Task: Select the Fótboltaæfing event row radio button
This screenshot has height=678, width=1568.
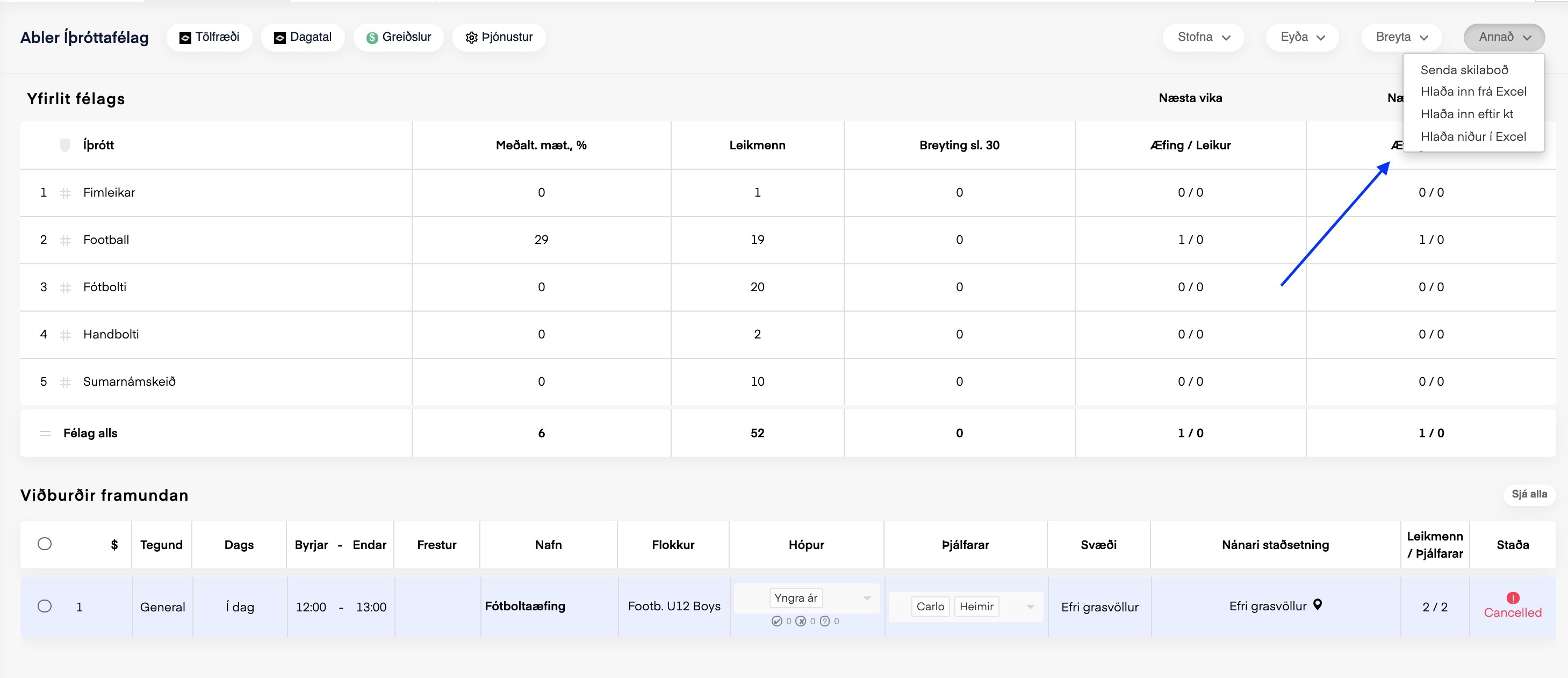Action: [45, 606]
